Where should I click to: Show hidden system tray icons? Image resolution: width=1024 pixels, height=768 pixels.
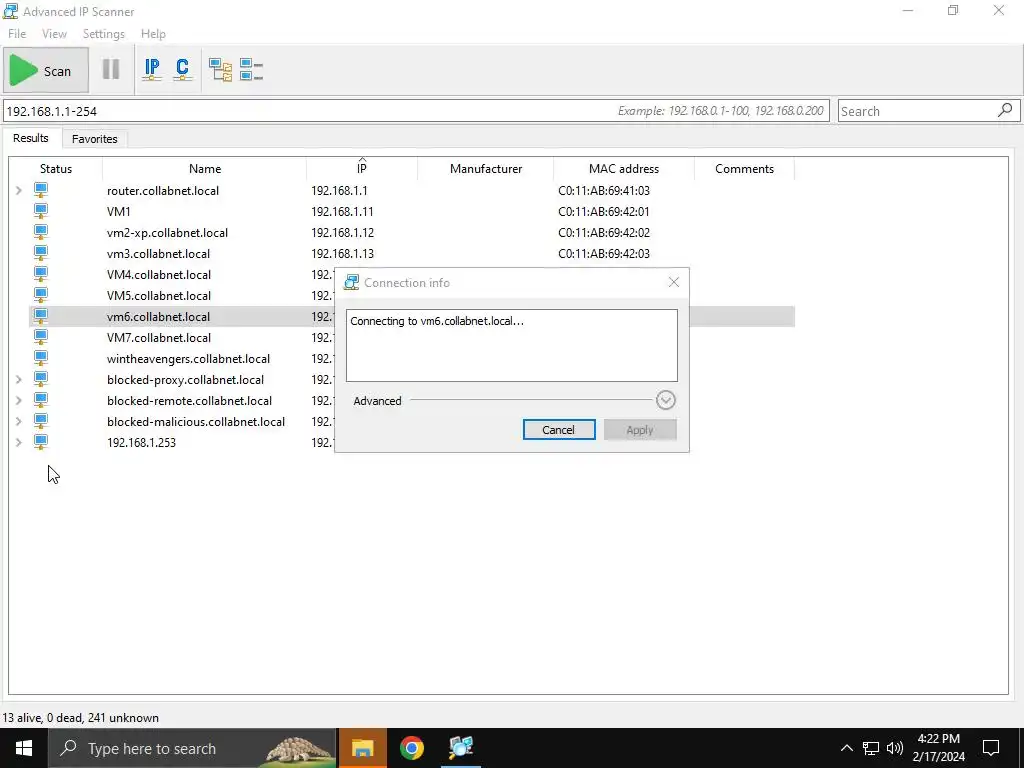pos(846,748)
